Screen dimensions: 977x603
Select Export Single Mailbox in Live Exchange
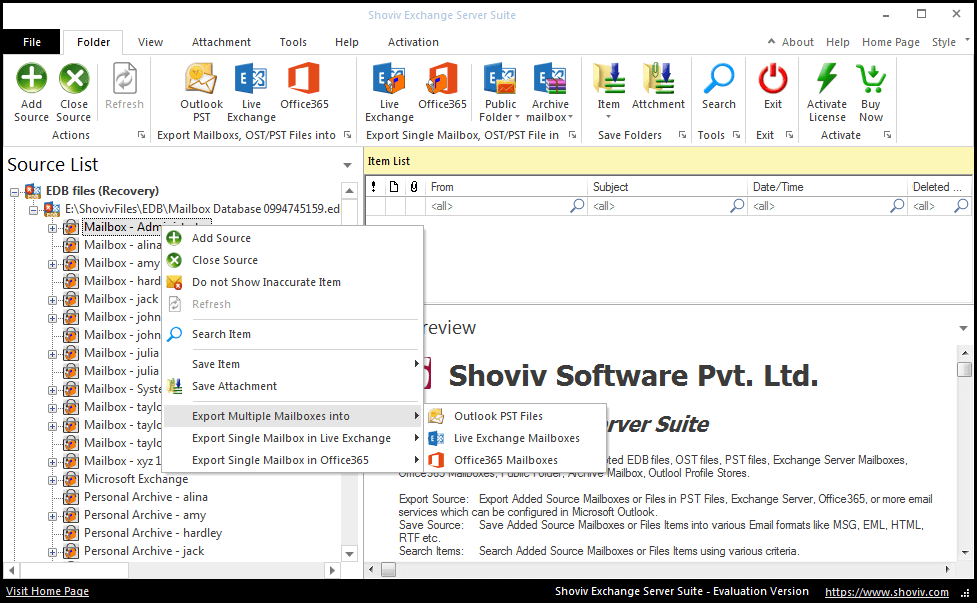click(293, 438)
